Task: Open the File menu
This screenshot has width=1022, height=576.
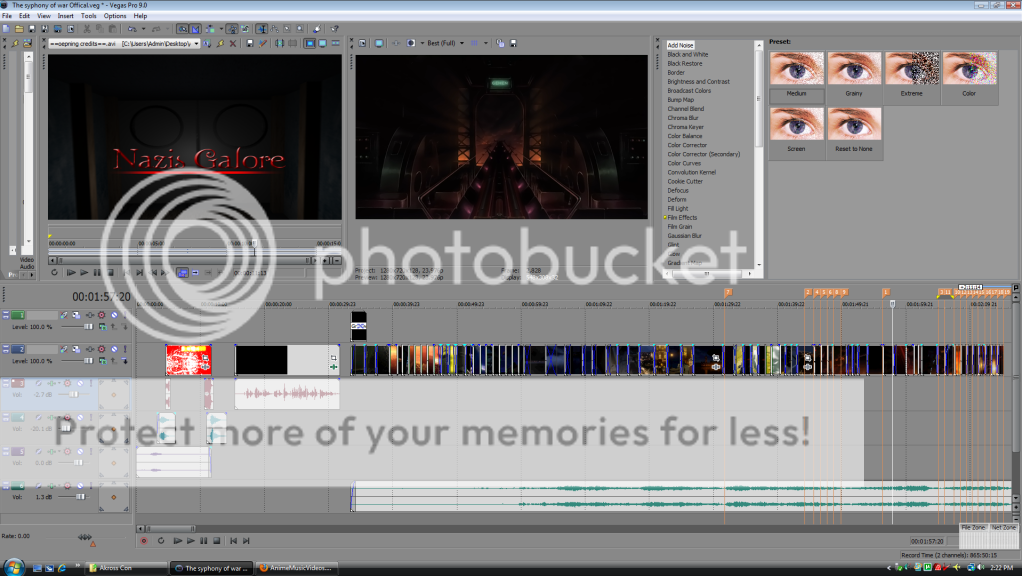Action: click(7, 16)
